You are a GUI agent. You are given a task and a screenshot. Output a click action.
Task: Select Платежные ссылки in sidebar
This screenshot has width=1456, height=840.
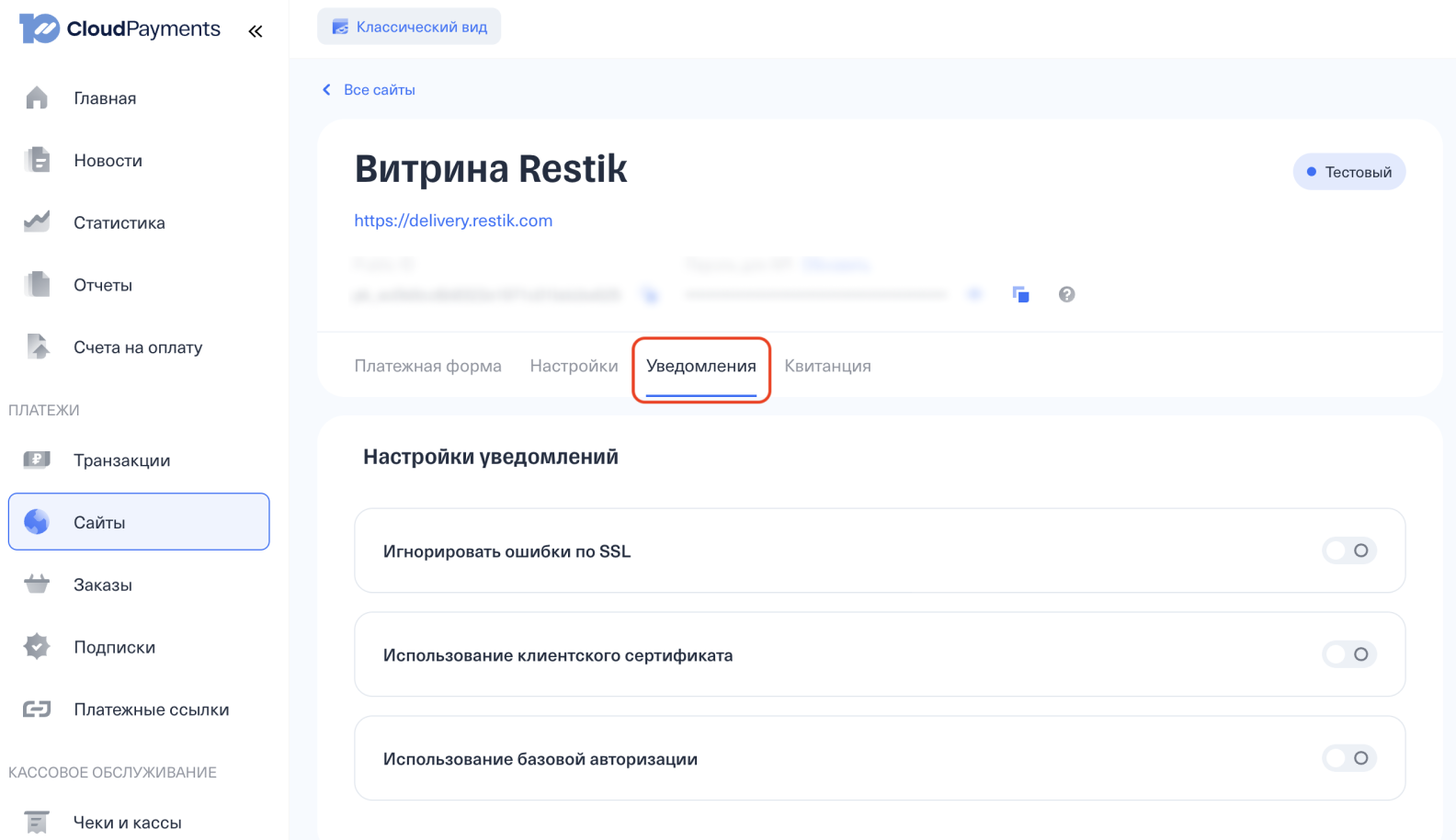click(x=151, y=709)
